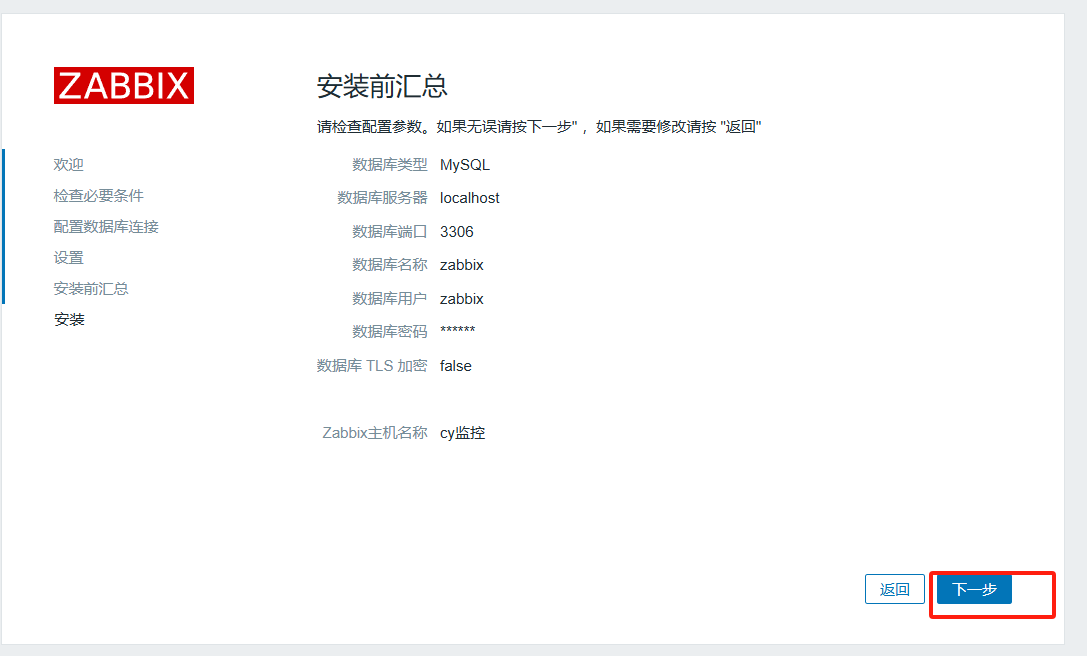The height and width of the screenshot is (656, 1087).
Task: Click the 数据库名称 value zabbix
Action: coord(462,265)
